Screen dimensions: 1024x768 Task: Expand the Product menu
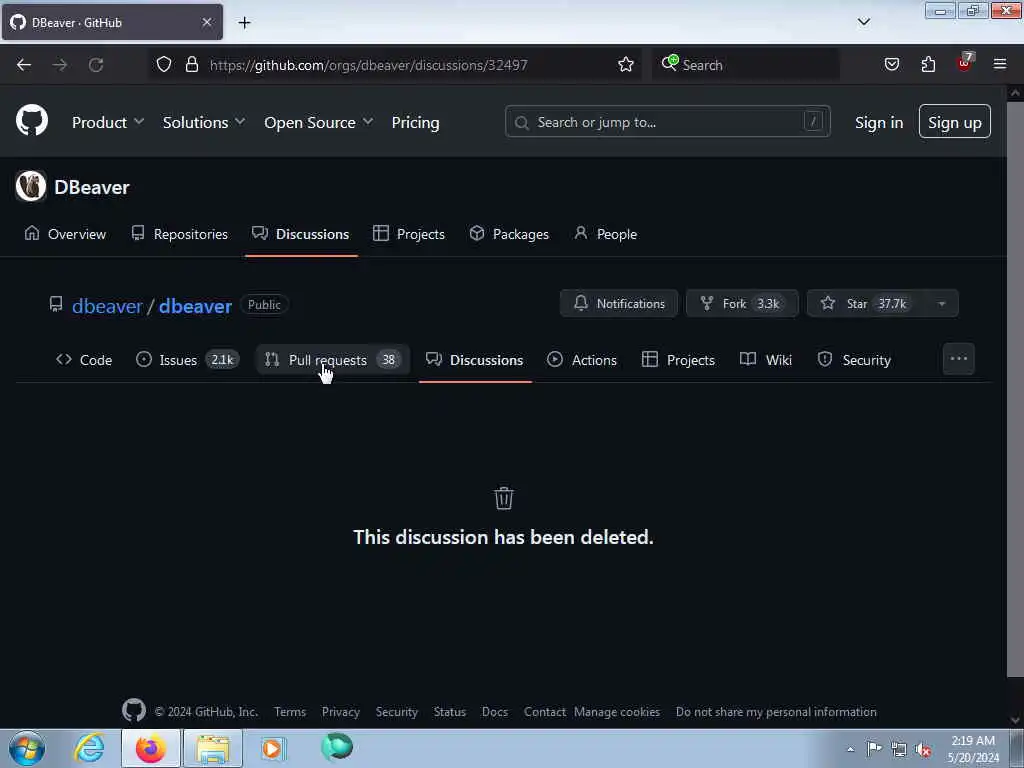point(108,122)
